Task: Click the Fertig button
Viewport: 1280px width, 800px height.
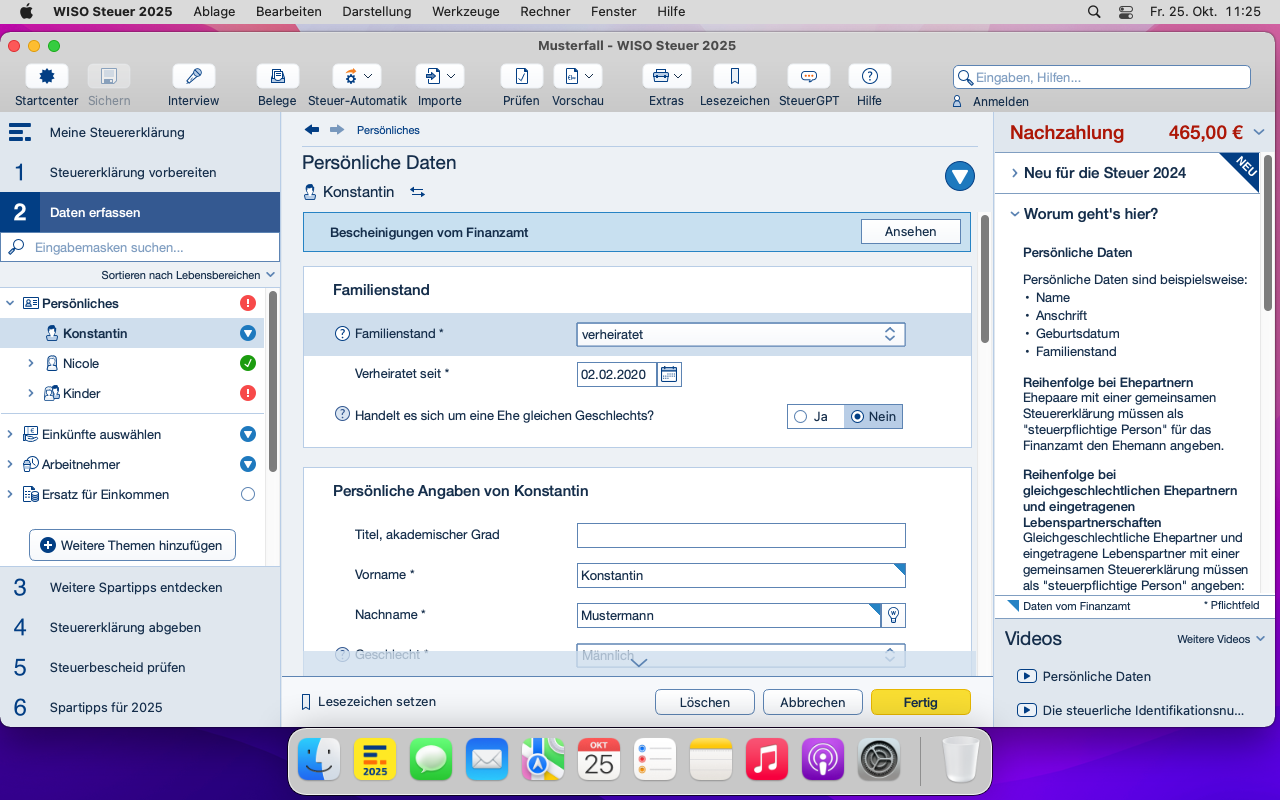Action: [920, 702]
